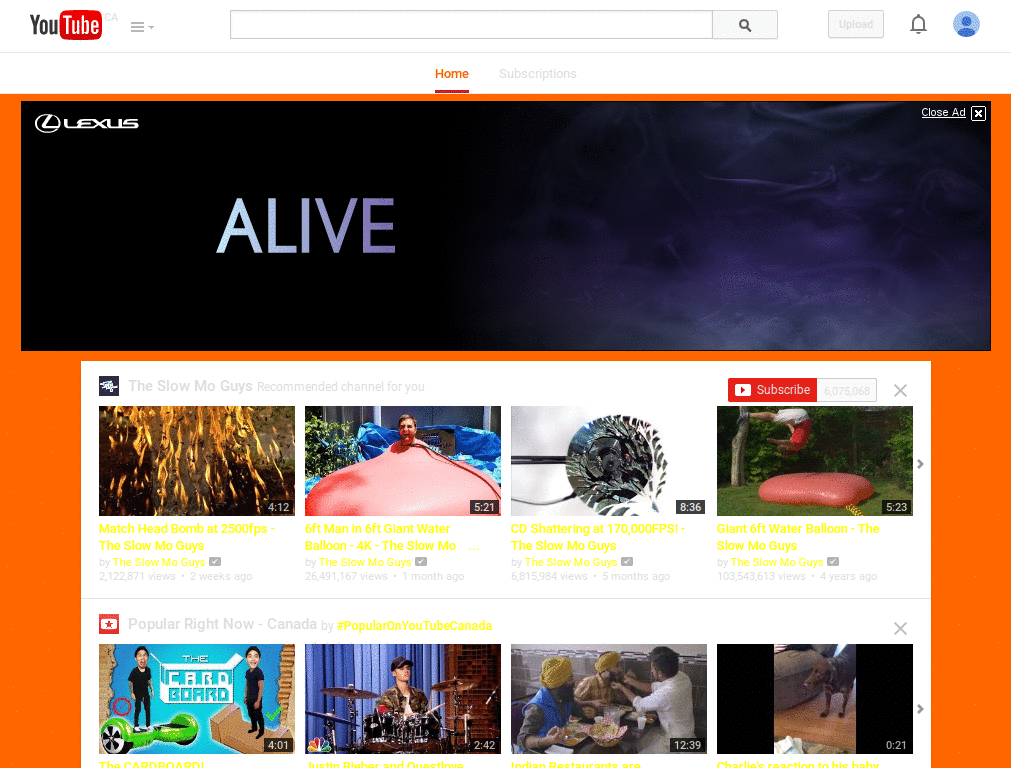Focus the YouTube search box
This screenshot has height=768, width=1024.
tap(471, 25)
